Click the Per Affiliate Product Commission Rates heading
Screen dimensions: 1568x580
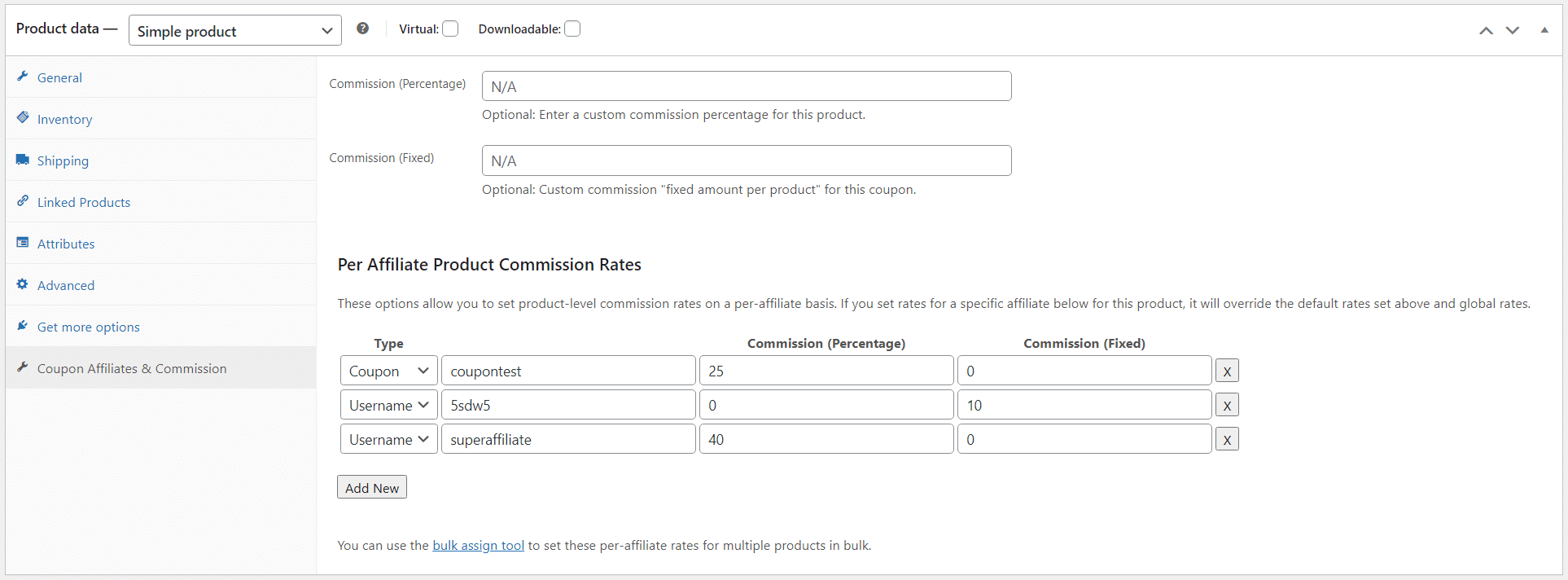tap(489, 265)
